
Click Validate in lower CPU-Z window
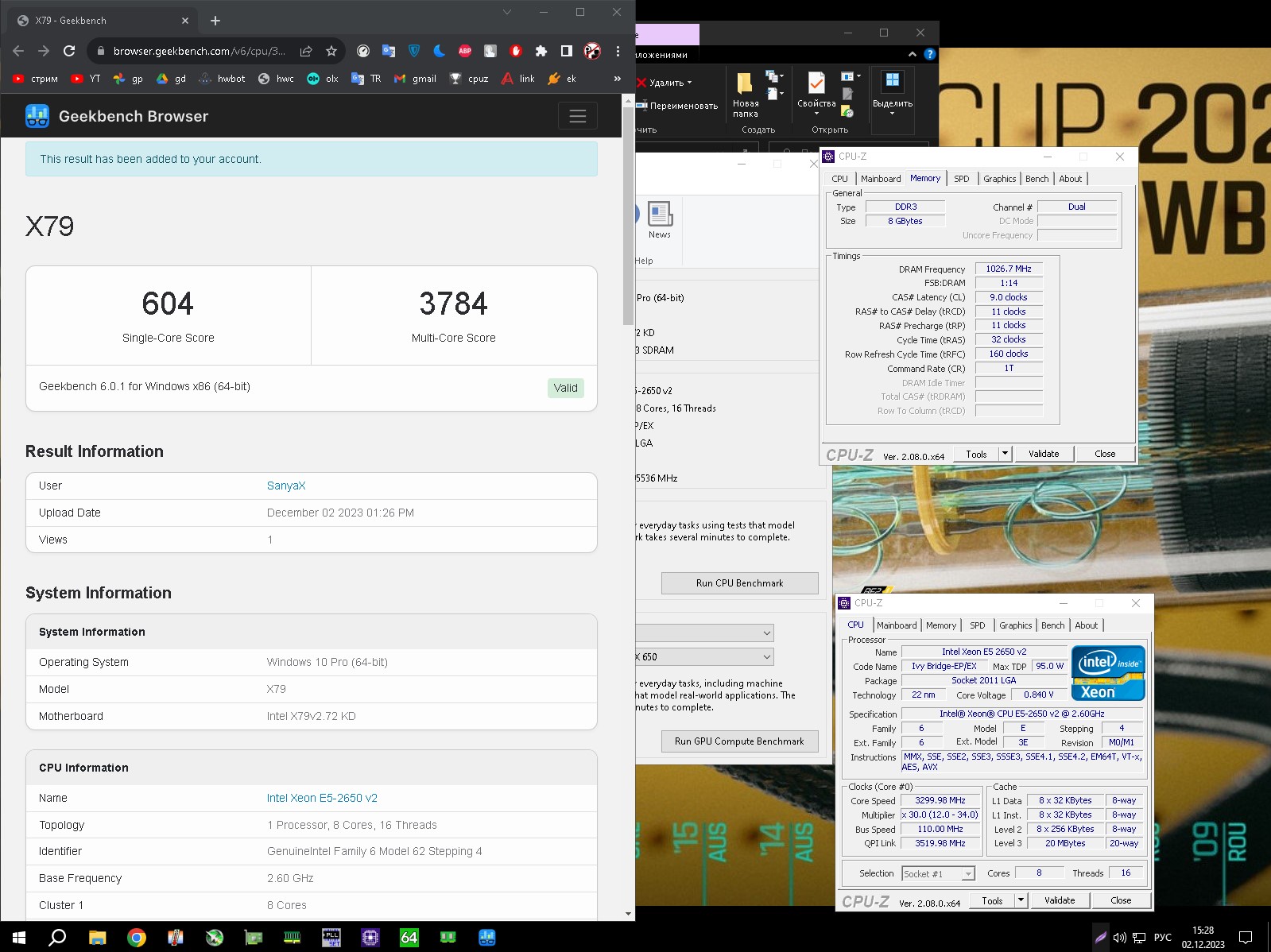[1060, 900]
